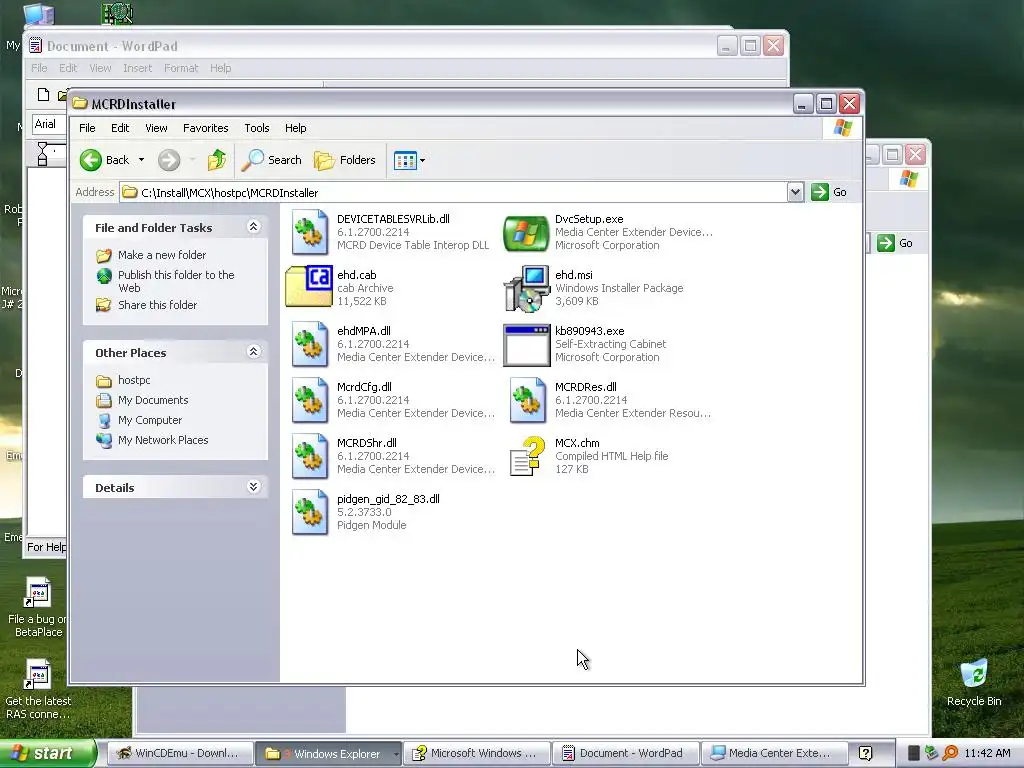Click New document icon in WordPad
The width and height of the screenshot is (1024, 768).
[x=43, y=95]
